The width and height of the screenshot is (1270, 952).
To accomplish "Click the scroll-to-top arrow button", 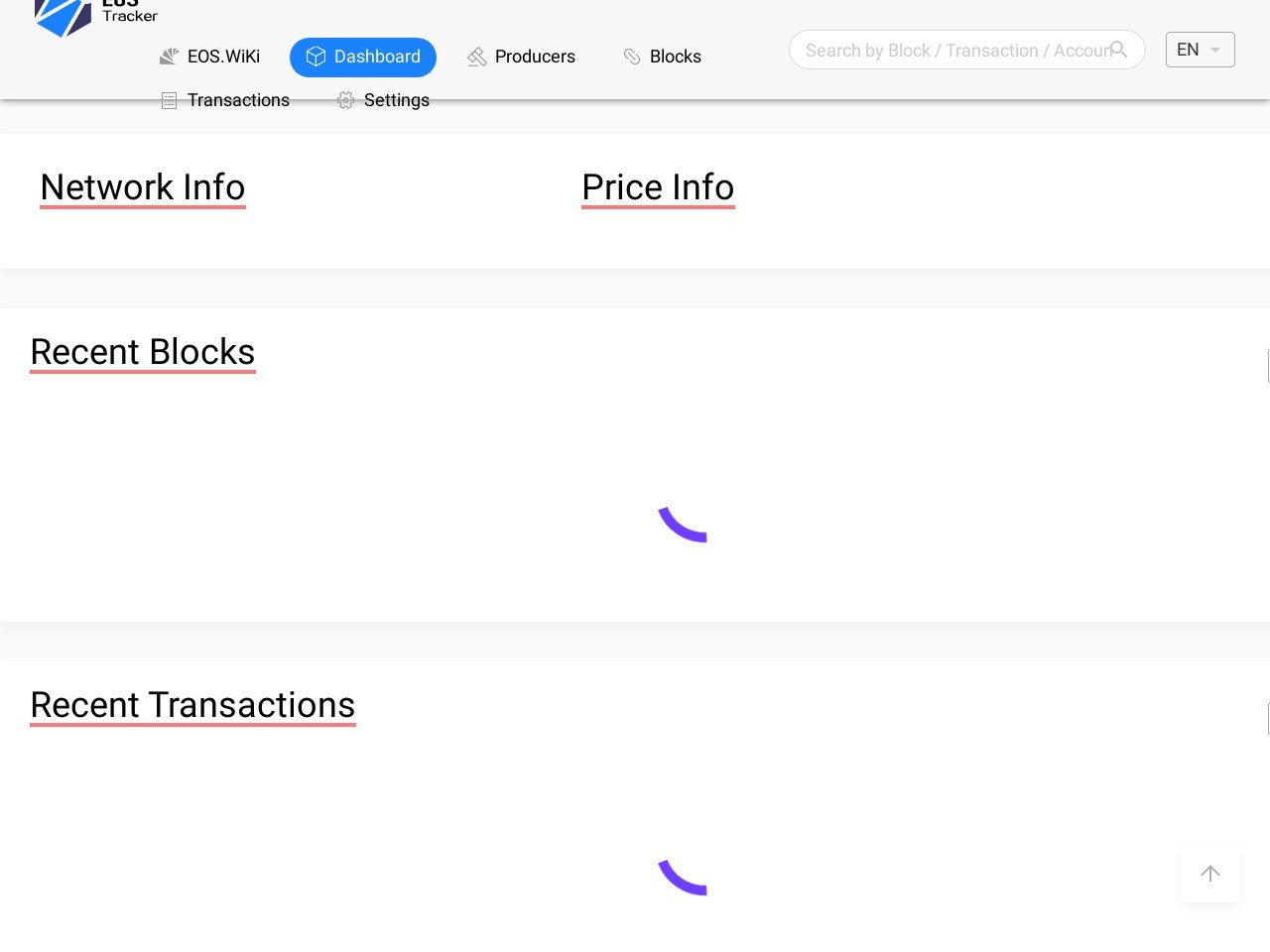I will point(1209,874).
